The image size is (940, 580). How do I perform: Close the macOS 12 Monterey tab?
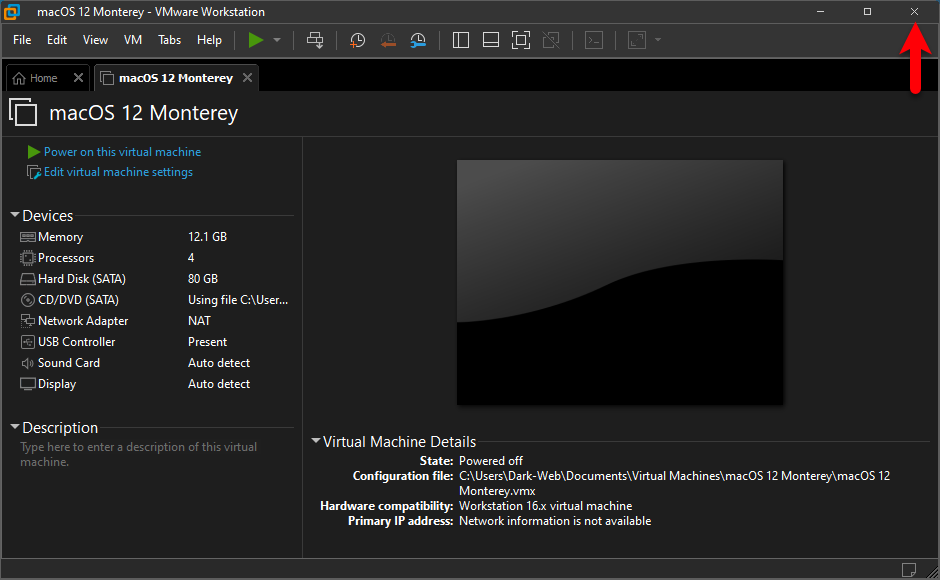(248, 78)
